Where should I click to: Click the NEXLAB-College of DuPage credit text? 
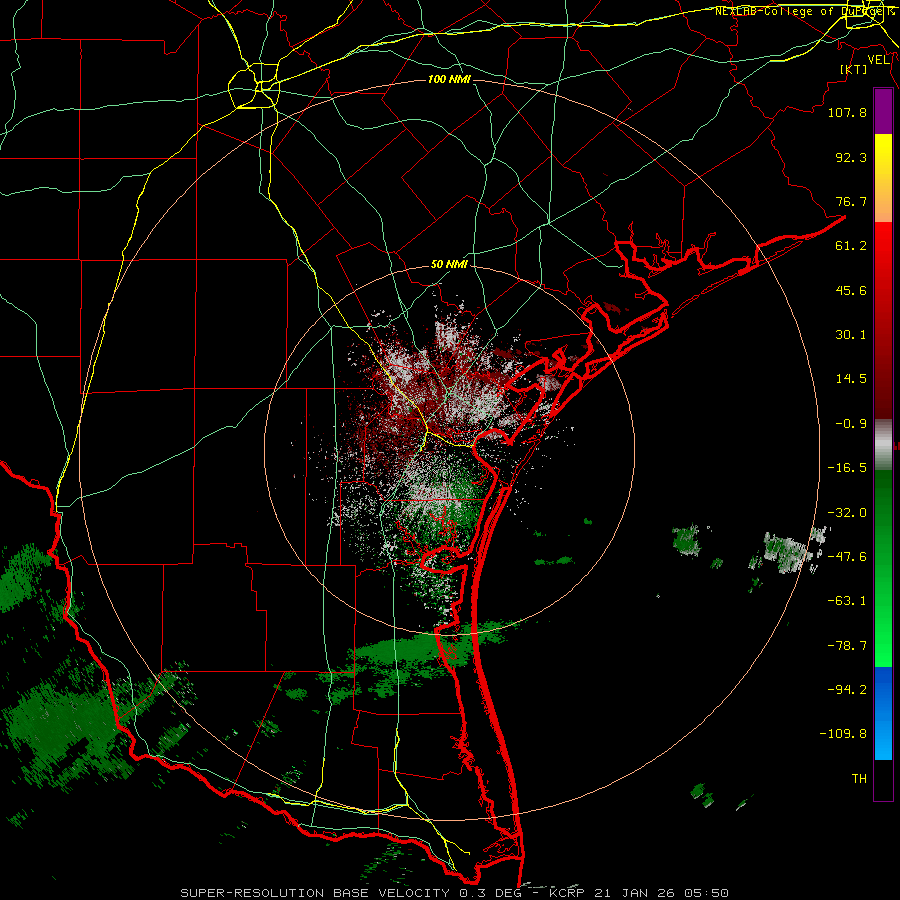tap(804, 11)
